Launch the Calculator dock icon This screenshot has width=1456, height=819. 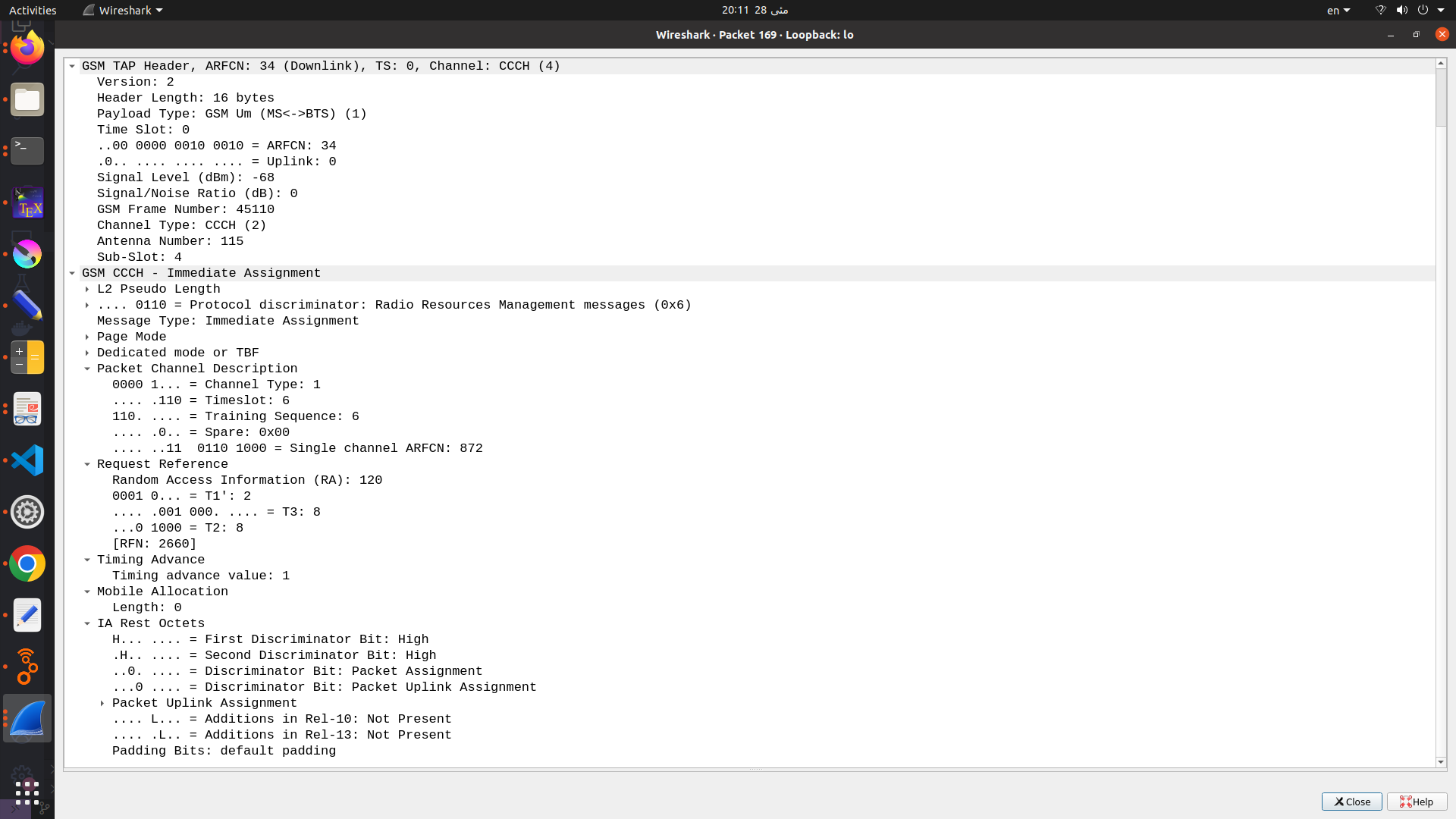coord(27,357)
